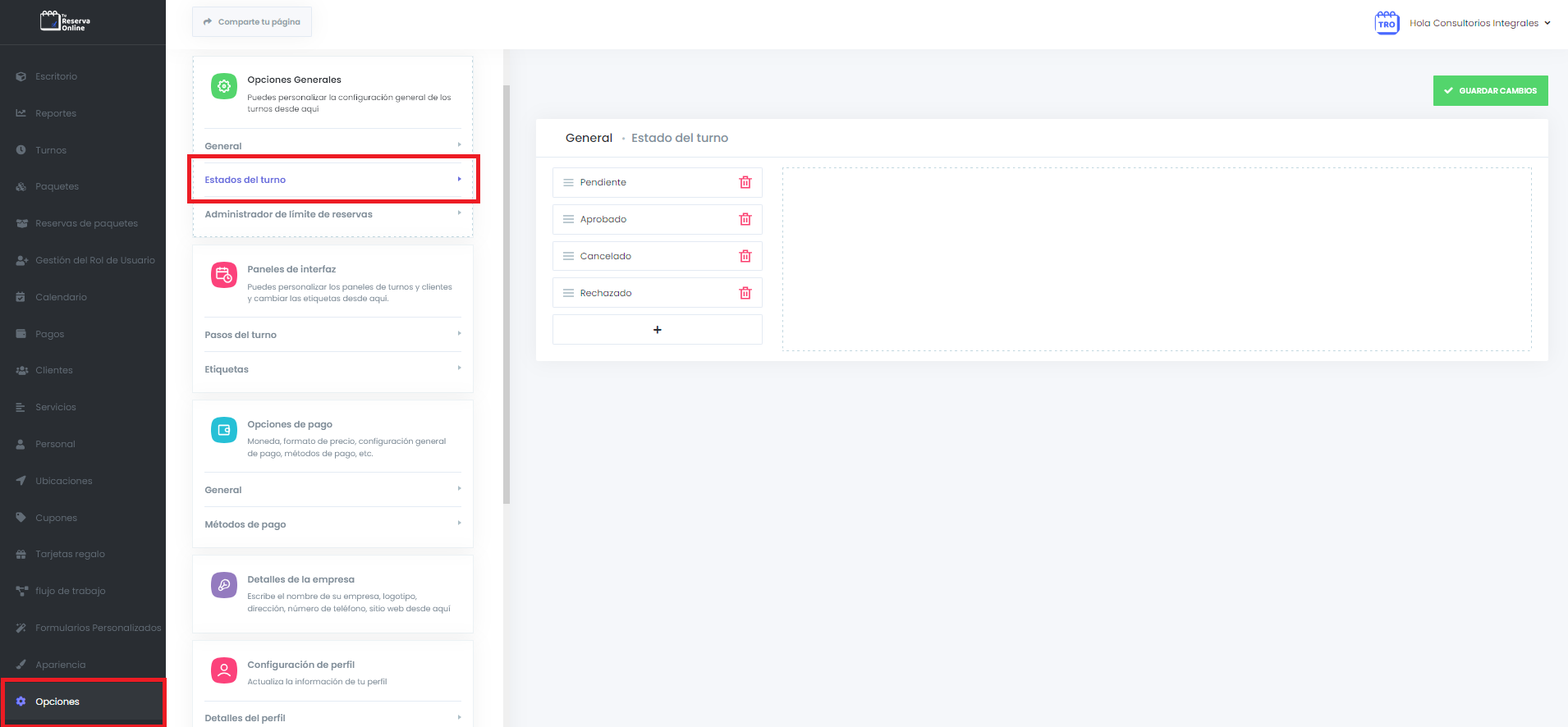Expand the Pasos del turno section
This screenshot has width=1568, height=727.
(x=332, y=335)
